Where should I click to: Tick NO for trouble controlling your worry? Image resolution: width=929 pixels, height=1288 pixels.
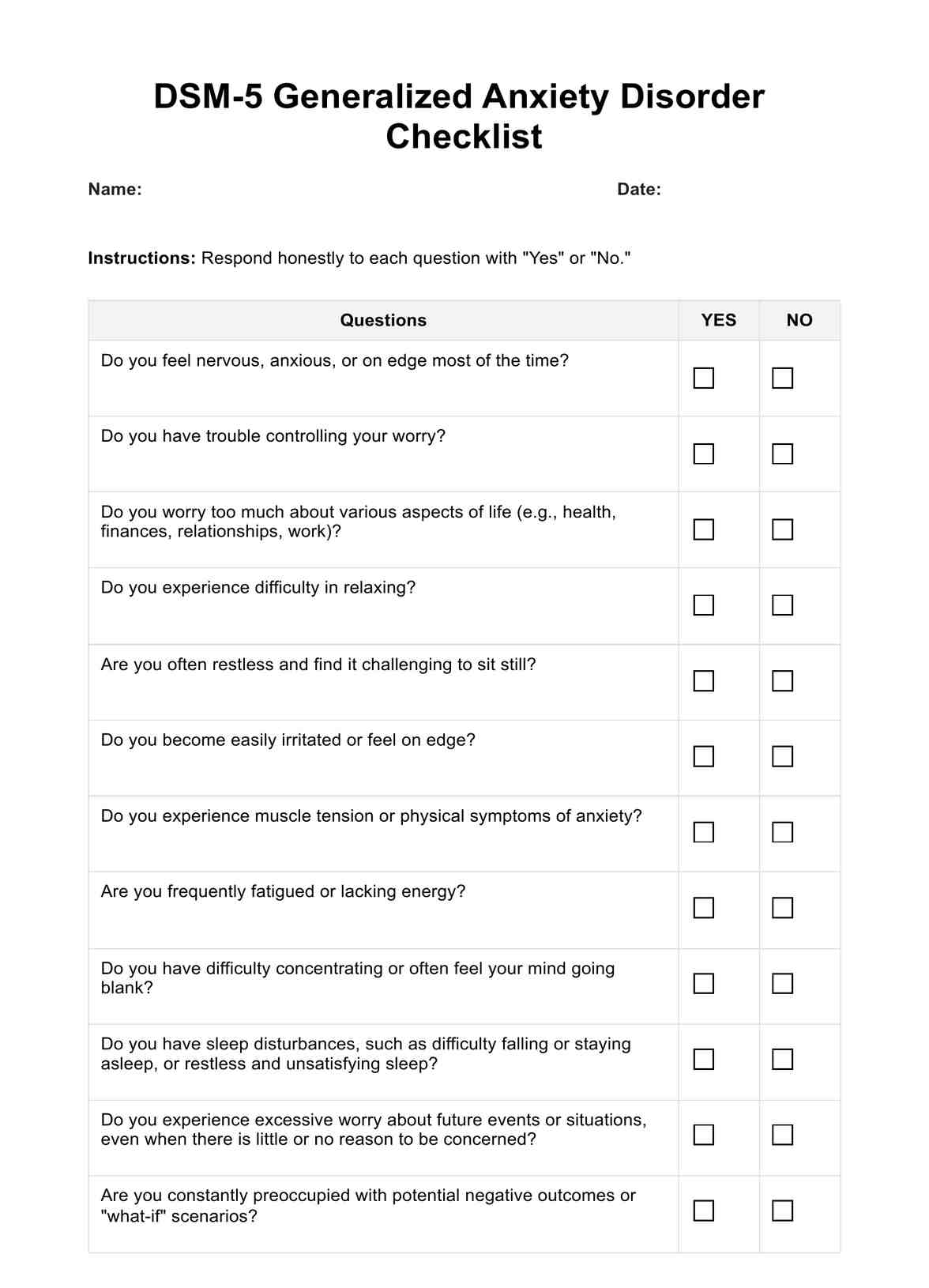782,454
